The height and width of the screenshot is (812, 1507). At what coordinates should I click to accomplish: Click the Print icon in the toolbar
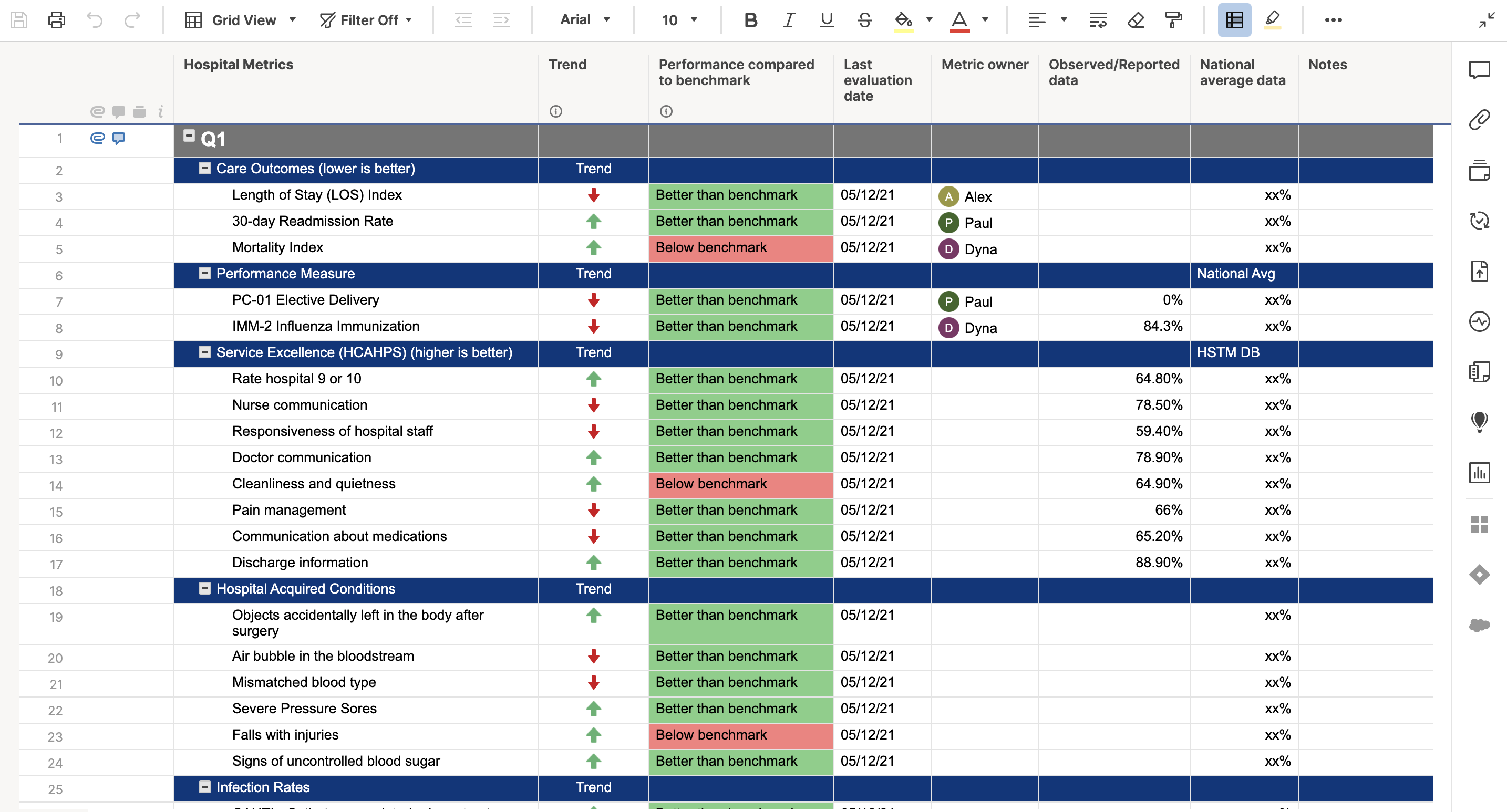coord(56,20)
